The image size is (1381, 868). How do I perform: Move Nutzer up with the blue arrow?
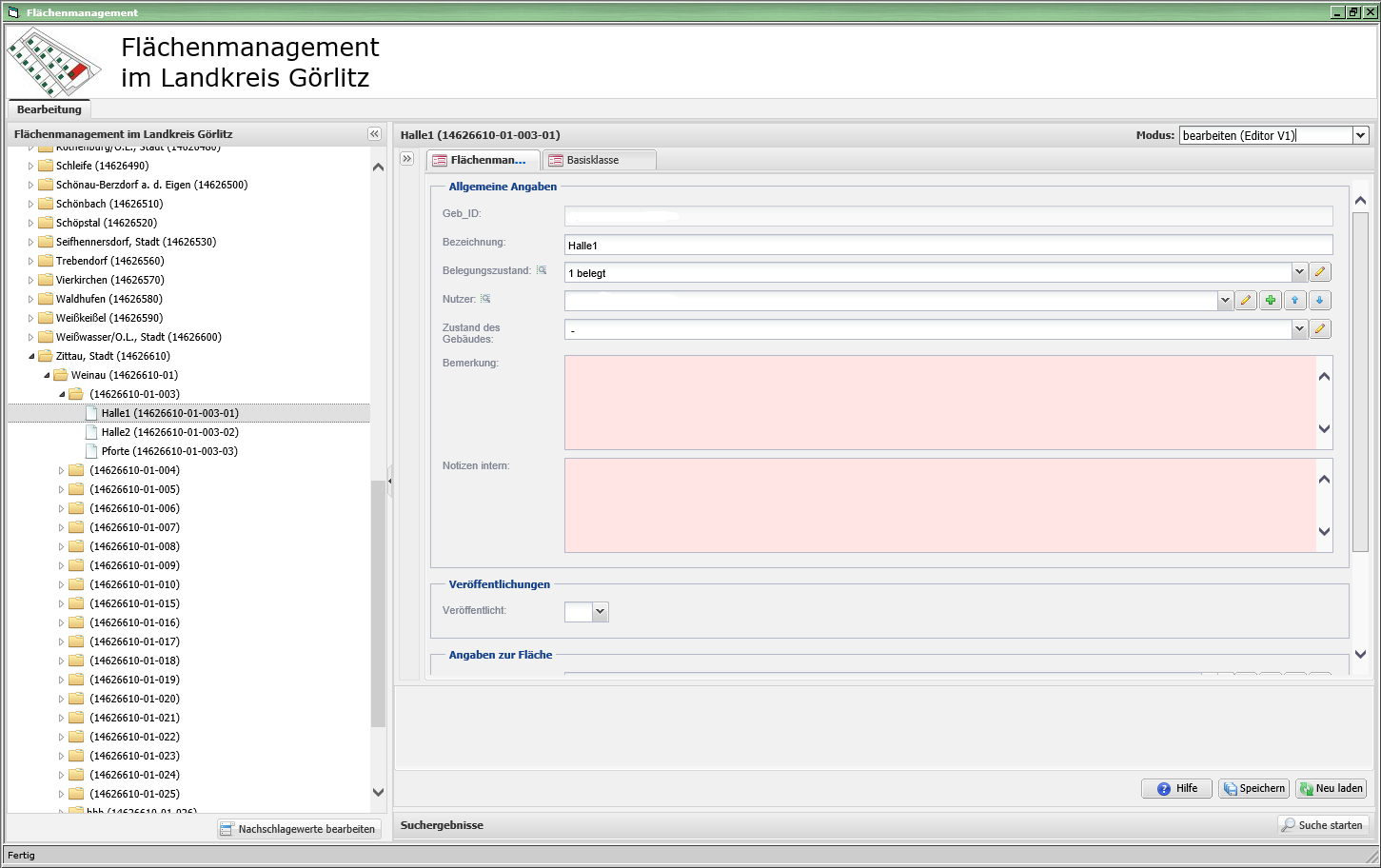coord(1294,301)
